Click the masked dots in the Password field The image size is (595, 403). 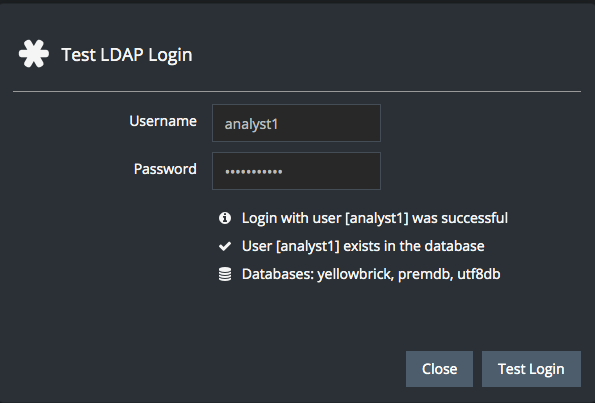coord(253,172)
